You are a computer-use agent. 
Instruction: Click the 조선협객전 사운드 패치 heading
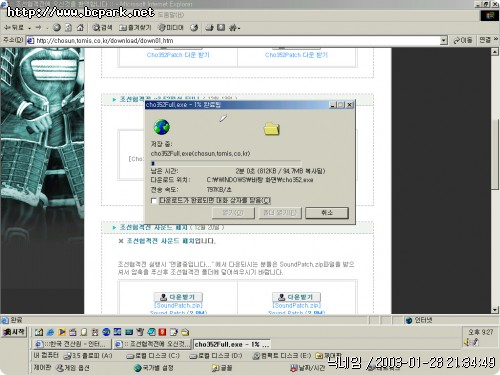tap(154, 228)
